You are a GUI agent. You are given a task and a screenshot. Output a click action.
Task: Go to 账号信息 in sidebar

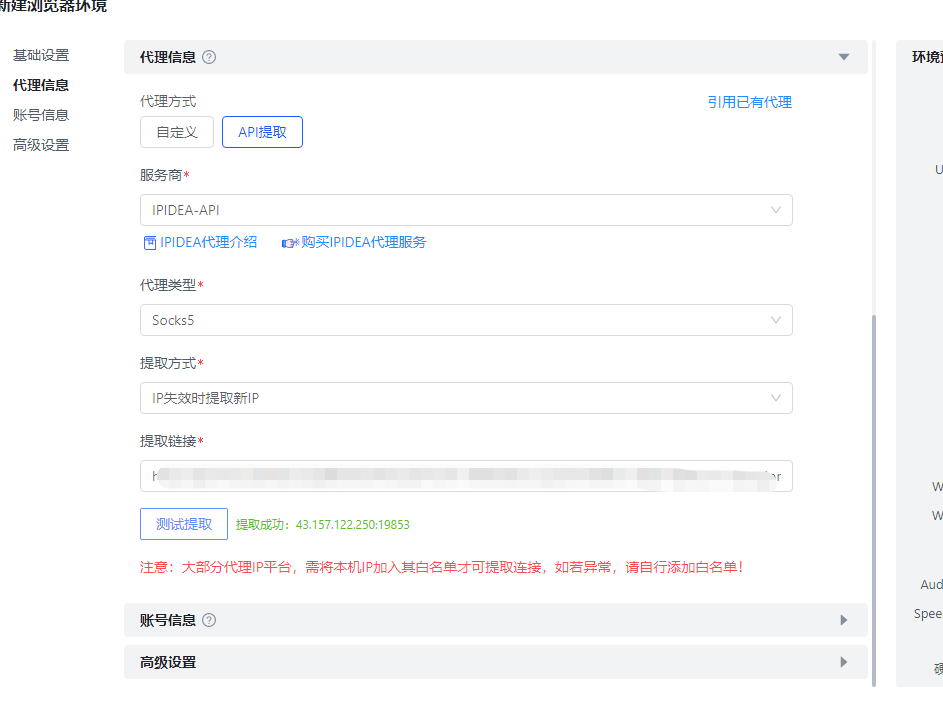coord(41,115)
